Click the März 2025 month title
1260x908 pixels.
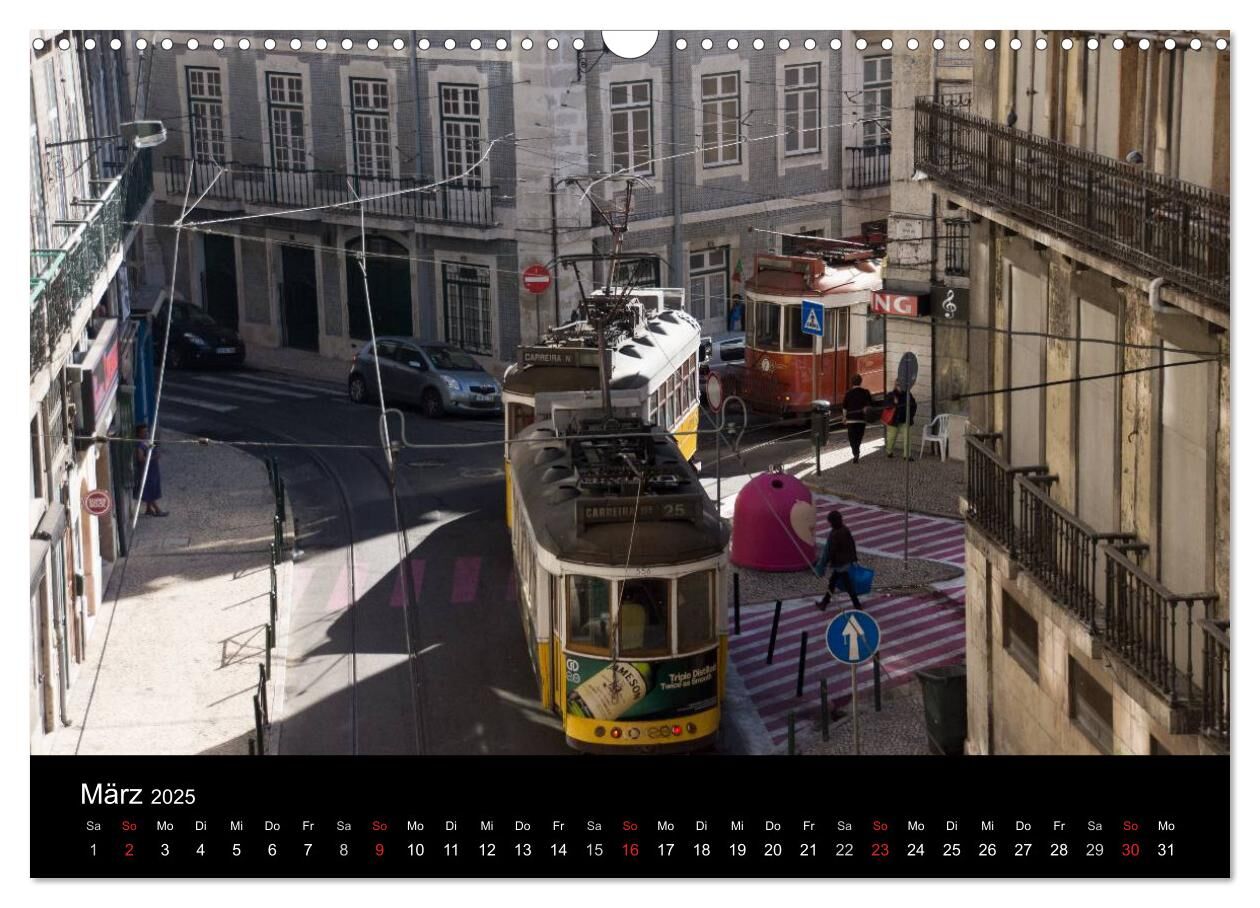(x=138, y=795)
